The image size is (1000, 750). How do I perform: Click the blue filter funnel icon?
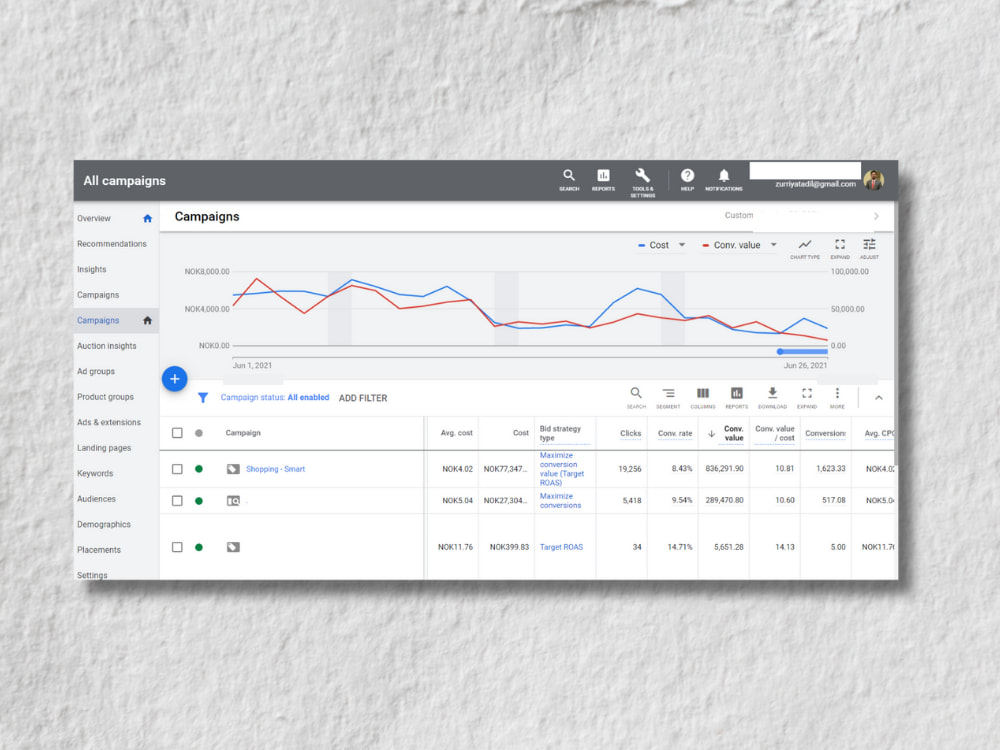tap(203, 397)
